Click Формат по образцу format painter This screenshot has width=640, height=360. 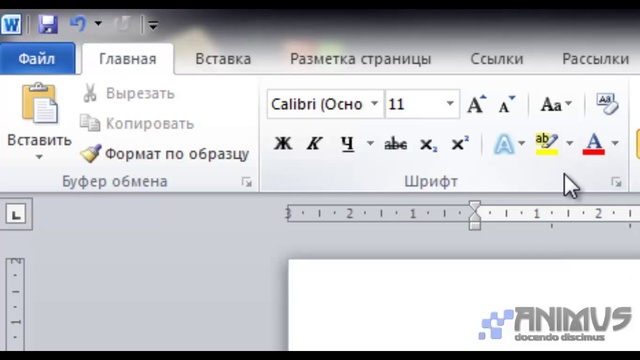coord(164,154)
